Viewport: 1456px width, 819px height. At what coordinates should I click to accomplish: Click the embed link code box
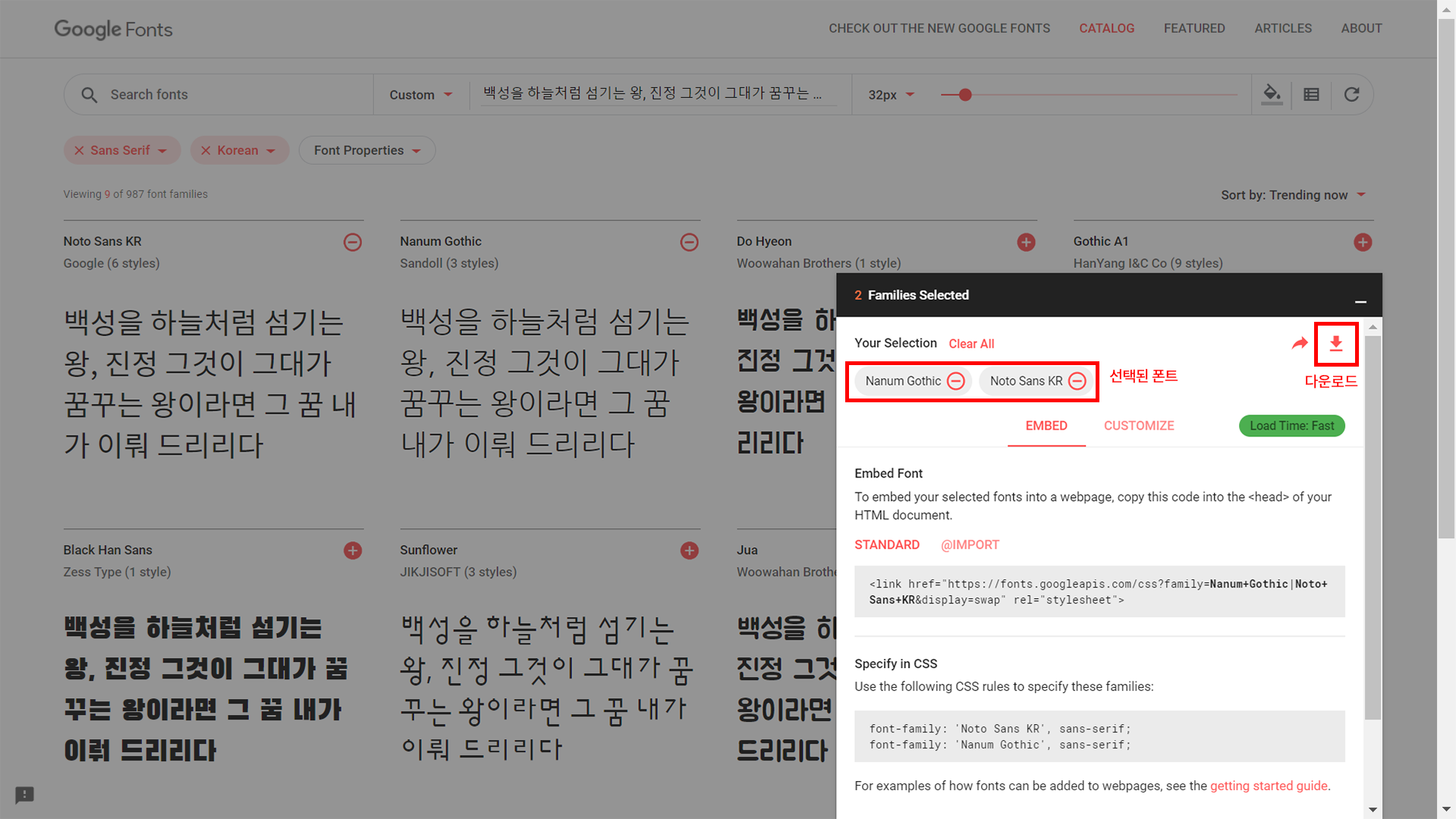pos(1099,592)
